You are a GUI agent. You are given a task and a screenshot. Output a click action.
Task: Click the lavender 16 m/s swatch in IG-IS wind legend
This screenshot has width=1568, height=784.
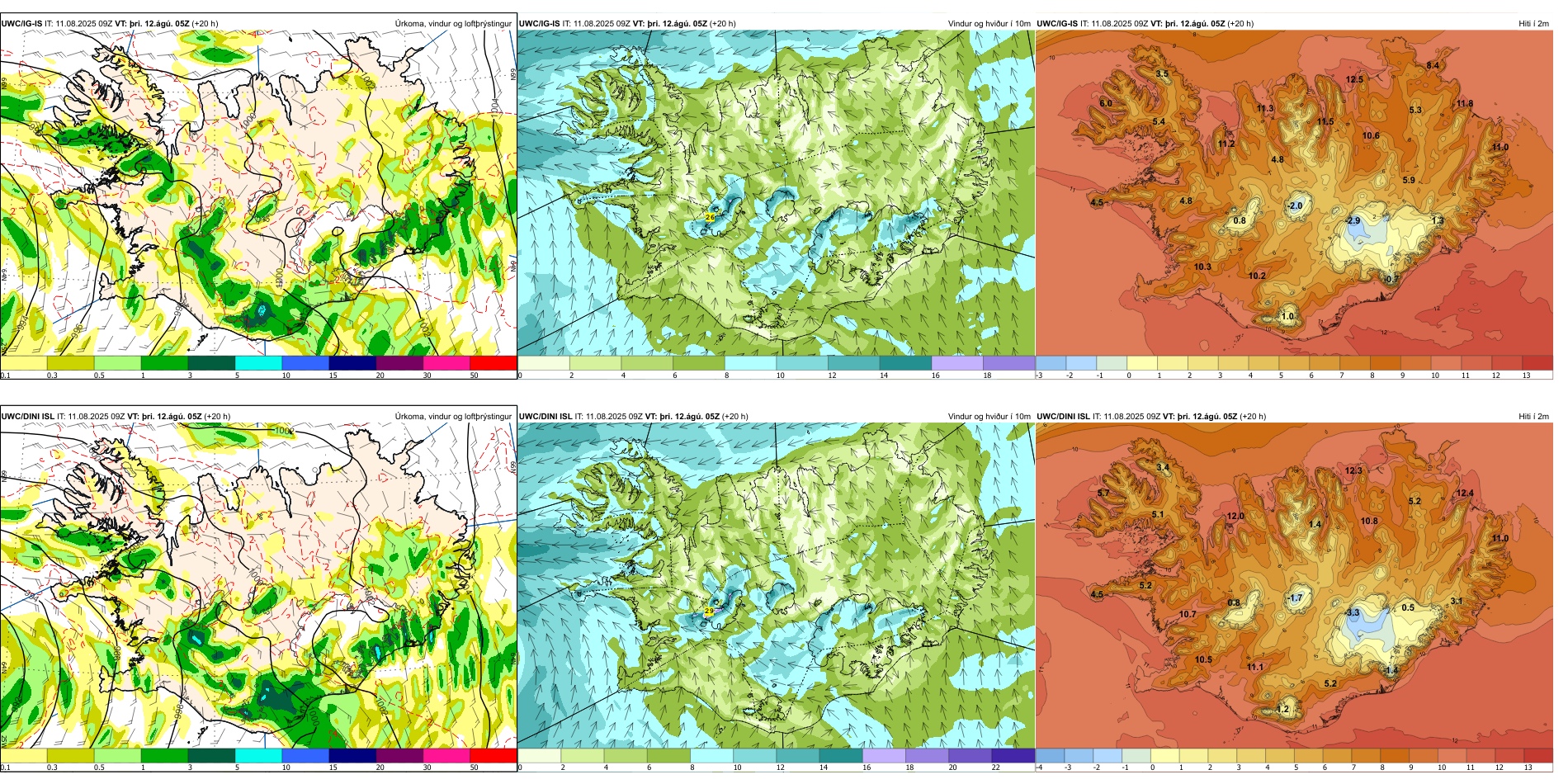[957, 363]
